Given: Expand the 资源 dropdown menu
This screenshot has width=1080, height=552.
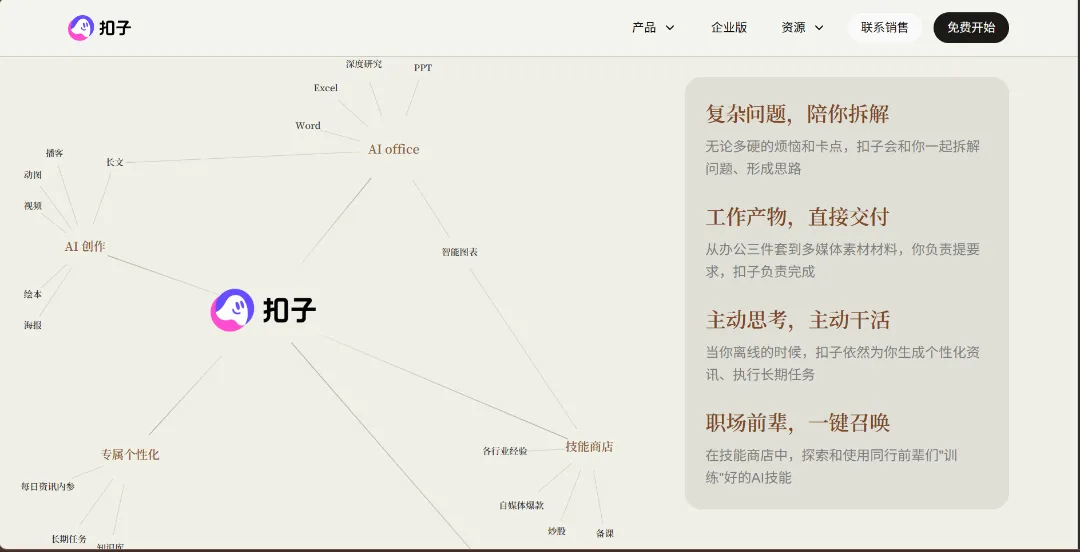Looking at the screenshot, I should [x=802, y=28].
